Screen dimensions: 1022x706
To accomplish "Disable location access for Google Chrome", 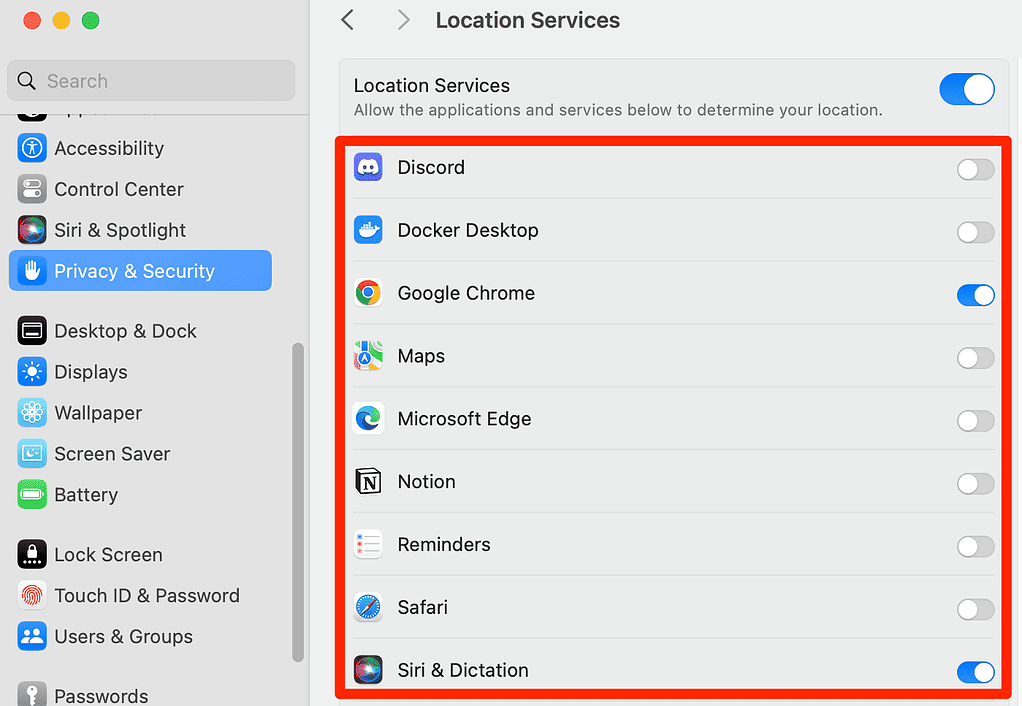I will pos(975,295).
